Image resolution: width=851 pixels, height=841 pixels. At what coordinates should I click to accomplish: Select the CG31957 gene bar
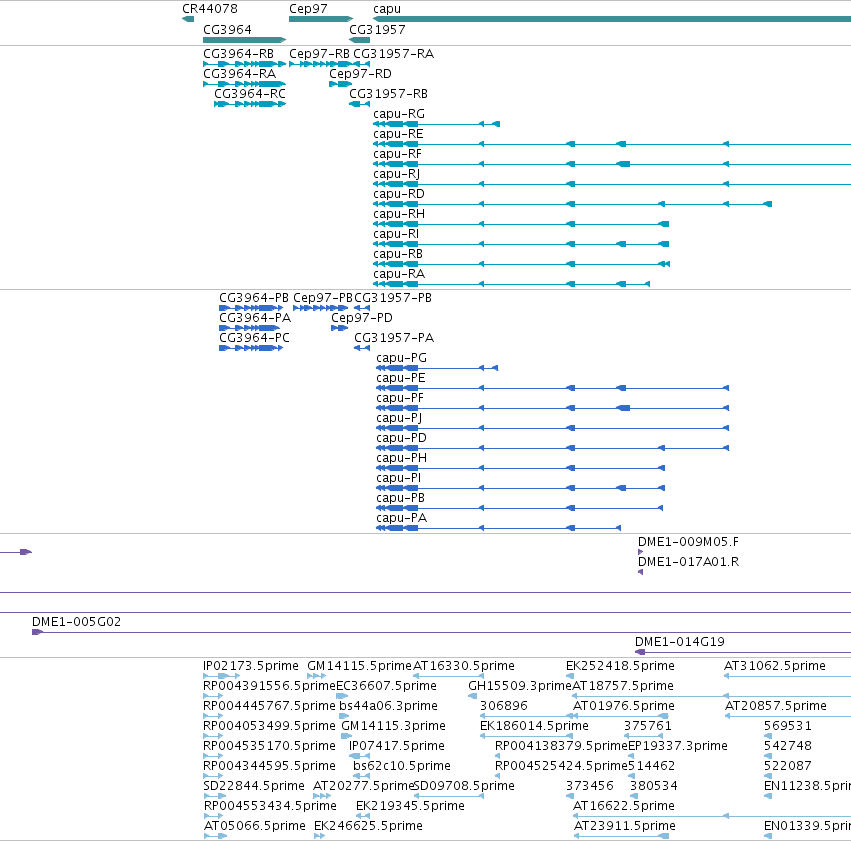[x=359, y=40]
